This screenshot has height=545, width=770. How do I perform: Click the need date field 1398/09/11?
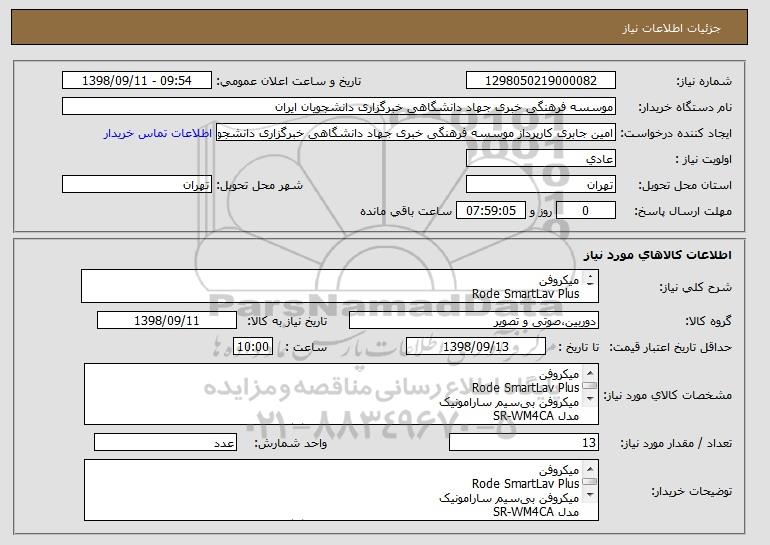[x=167, y=321]
